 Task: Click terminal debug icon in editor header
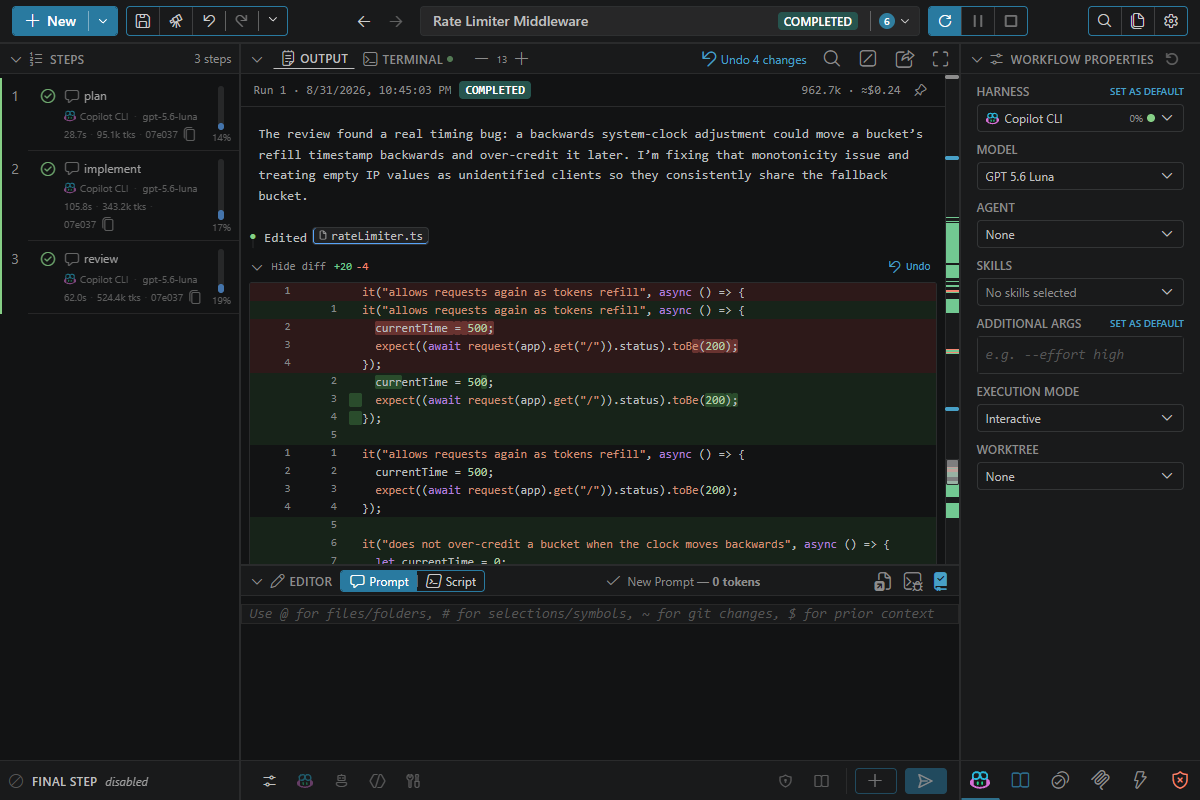coord(912,581)
